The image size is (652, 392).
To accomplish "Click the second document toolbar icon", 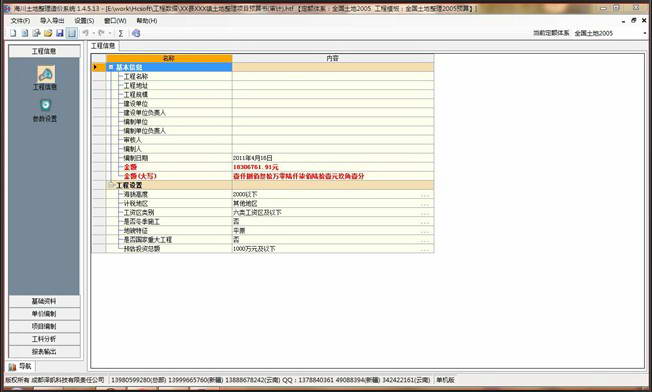I will tap(25, 33).
